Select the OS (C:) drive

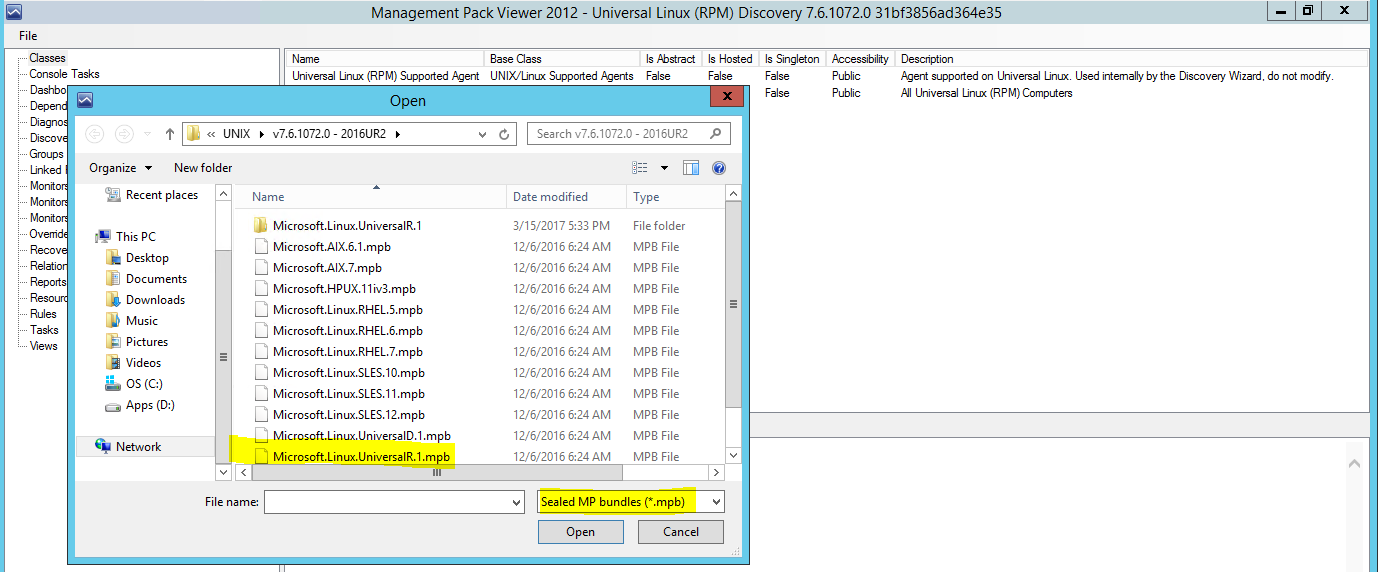[x=134, y=384]
